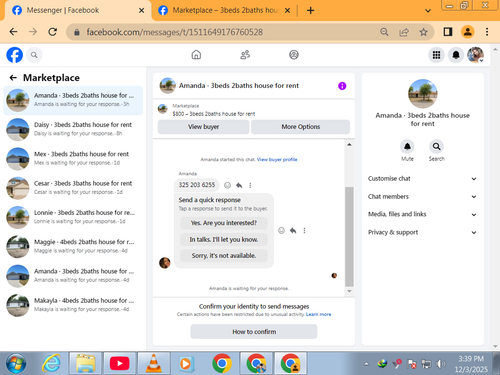Open the Friends icon in top navigation

[x=245, y=55]
